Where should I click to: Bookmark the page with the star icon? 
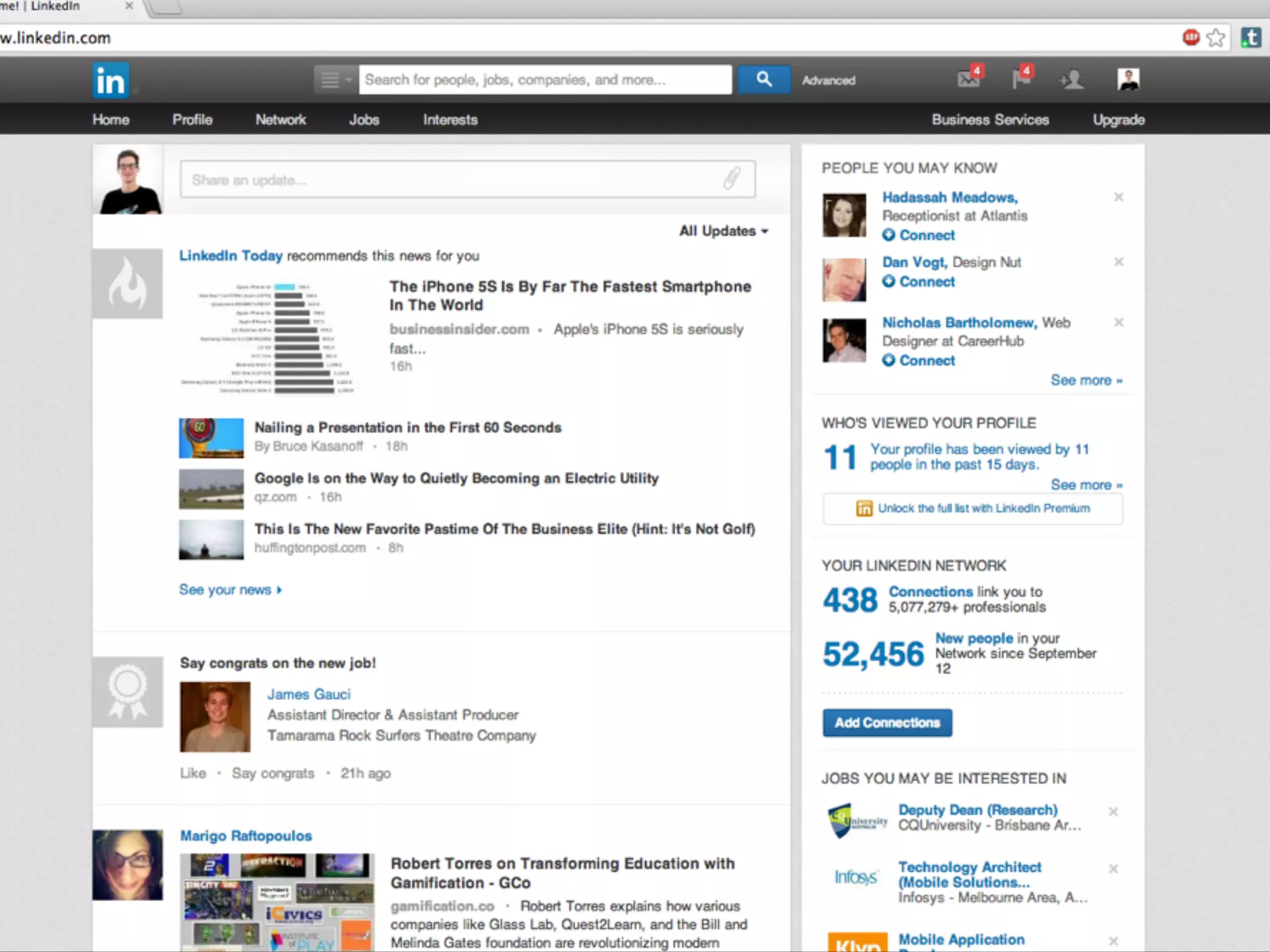(x=1215, y=38)
